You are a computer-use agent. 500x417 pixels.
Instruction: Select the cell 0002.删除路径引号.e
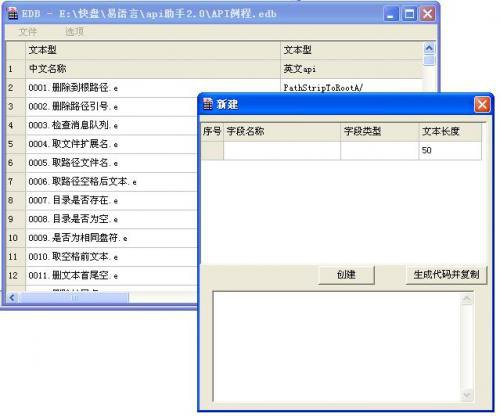111,107
